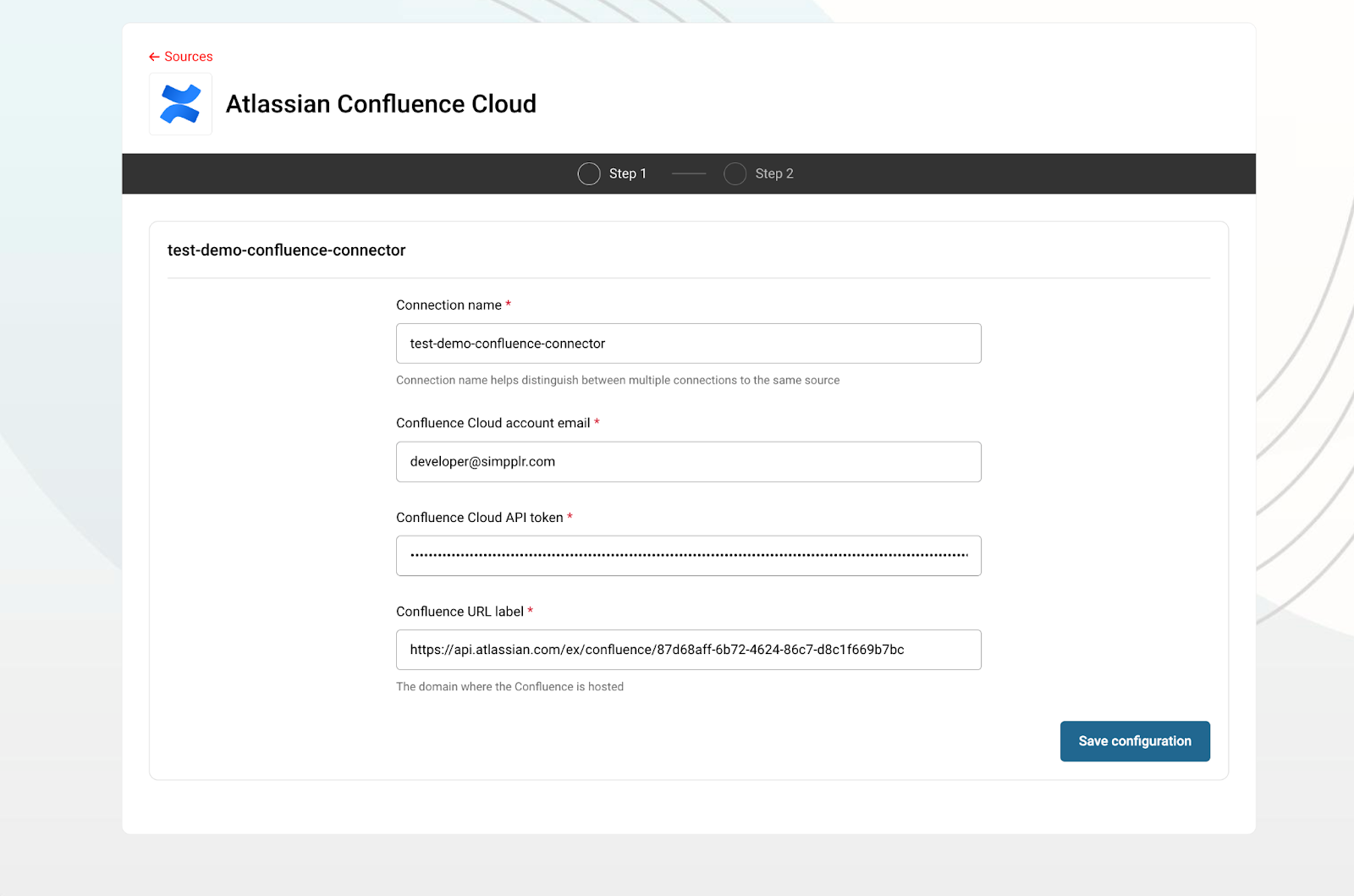Click the Confluence URL label input field
Viewport: 1354px width, 896px height.
[688, 650]
